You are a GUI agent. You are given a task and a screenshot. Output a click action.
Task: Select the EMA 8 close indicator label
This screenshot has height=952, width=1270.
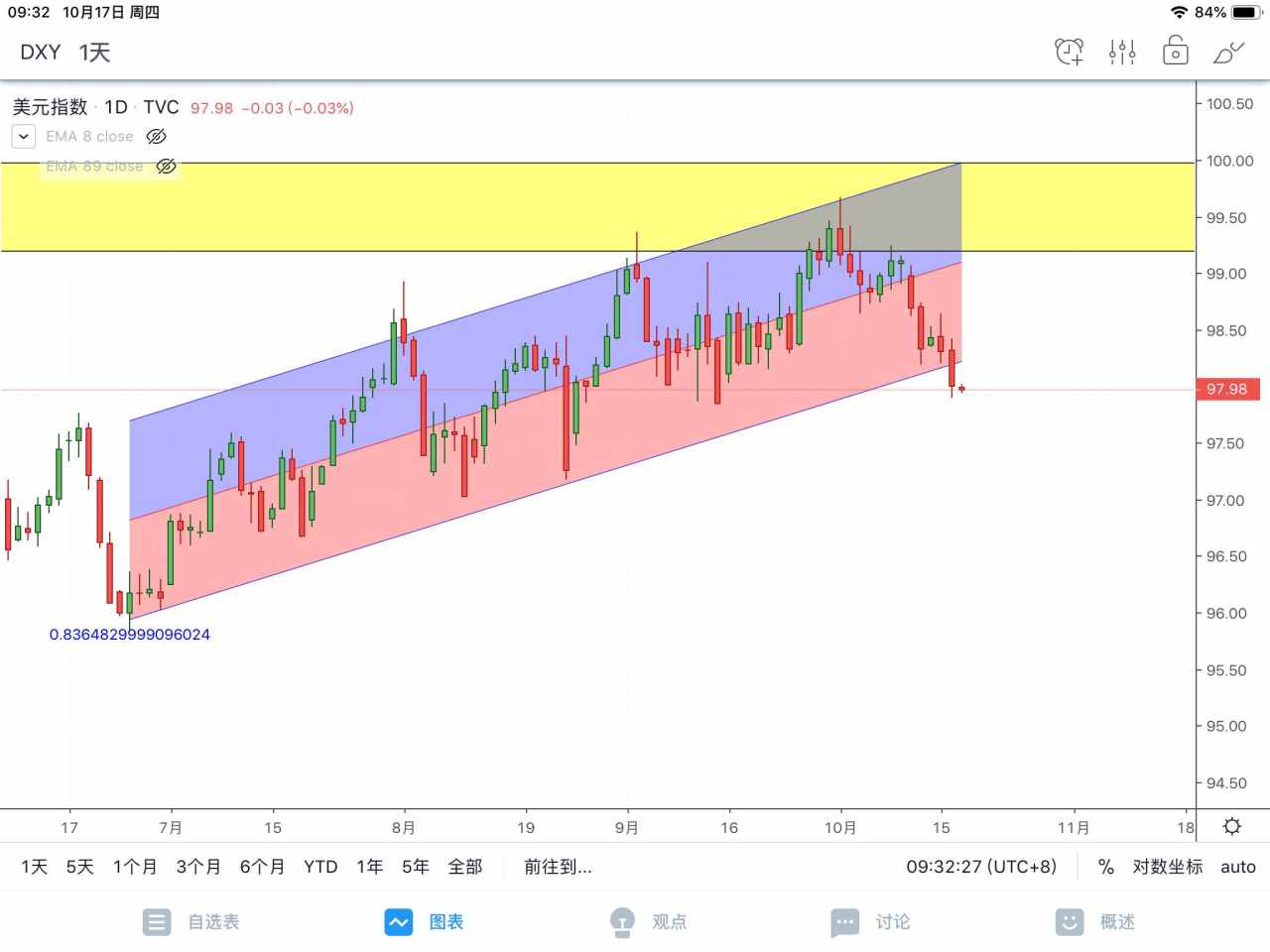click(x=89, y=137)
